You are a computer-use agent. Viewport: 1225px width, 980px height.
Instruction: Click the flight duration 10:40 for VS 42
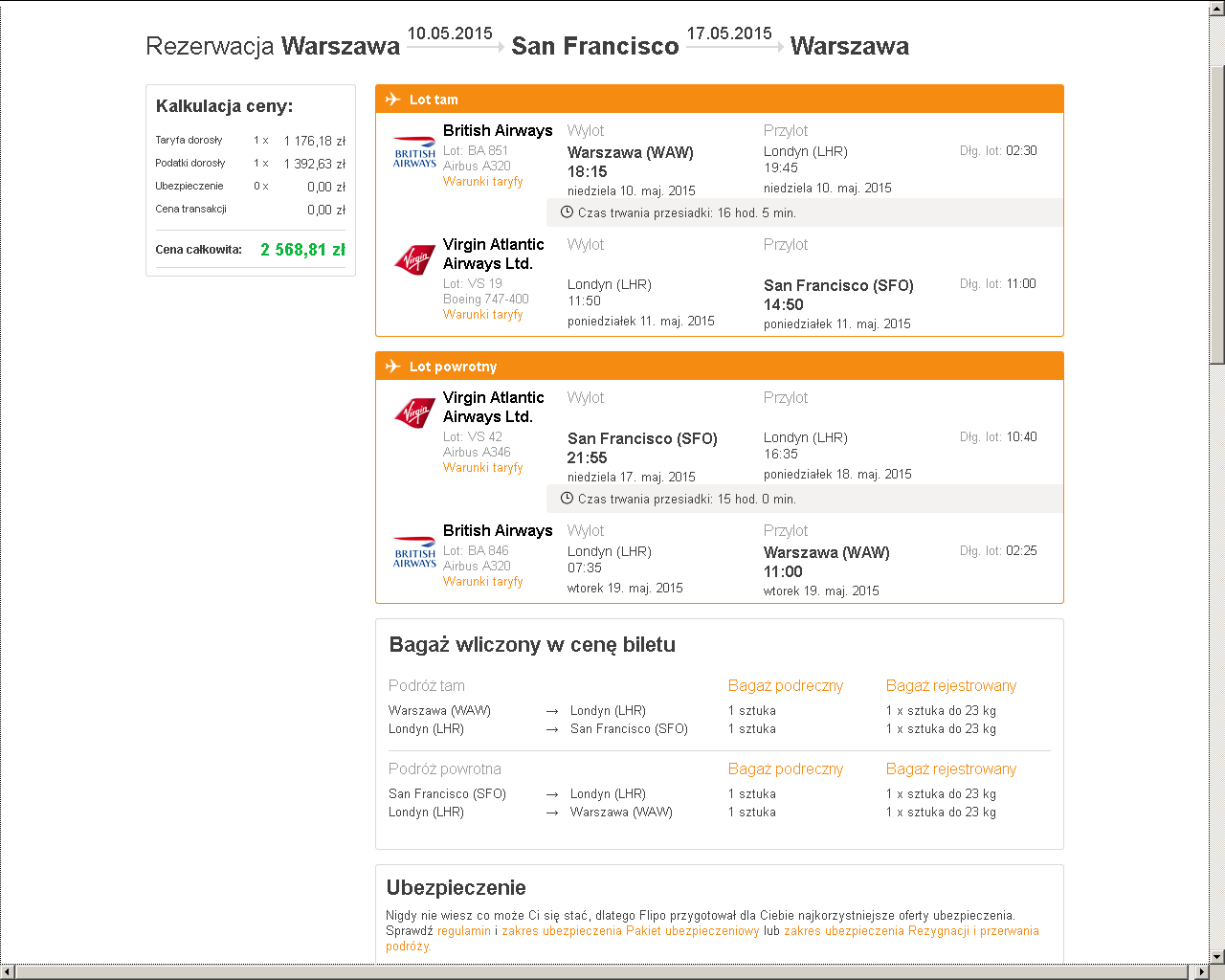click(x=1021, y=436)
